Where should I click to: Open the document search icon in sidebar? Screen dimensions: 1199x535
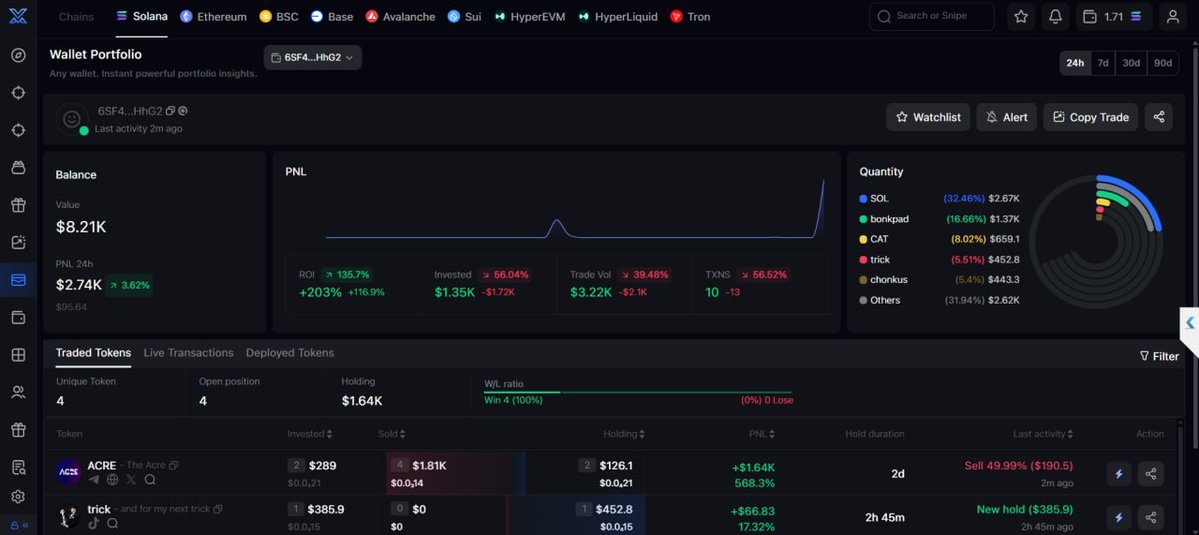(18, 468)
